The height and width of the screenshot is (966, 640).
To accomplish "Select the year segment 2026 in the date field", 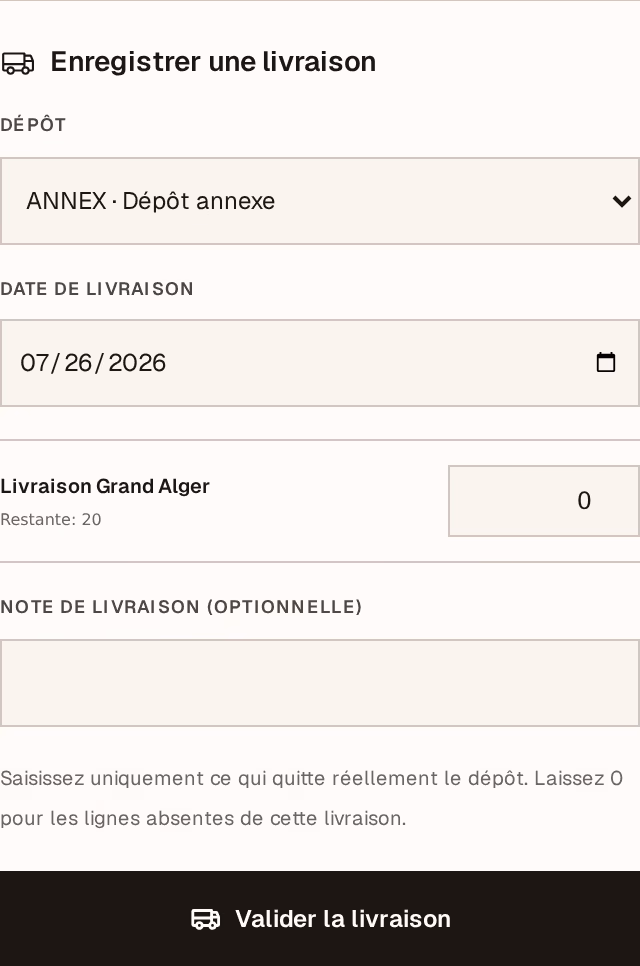I will pos(137,363).
